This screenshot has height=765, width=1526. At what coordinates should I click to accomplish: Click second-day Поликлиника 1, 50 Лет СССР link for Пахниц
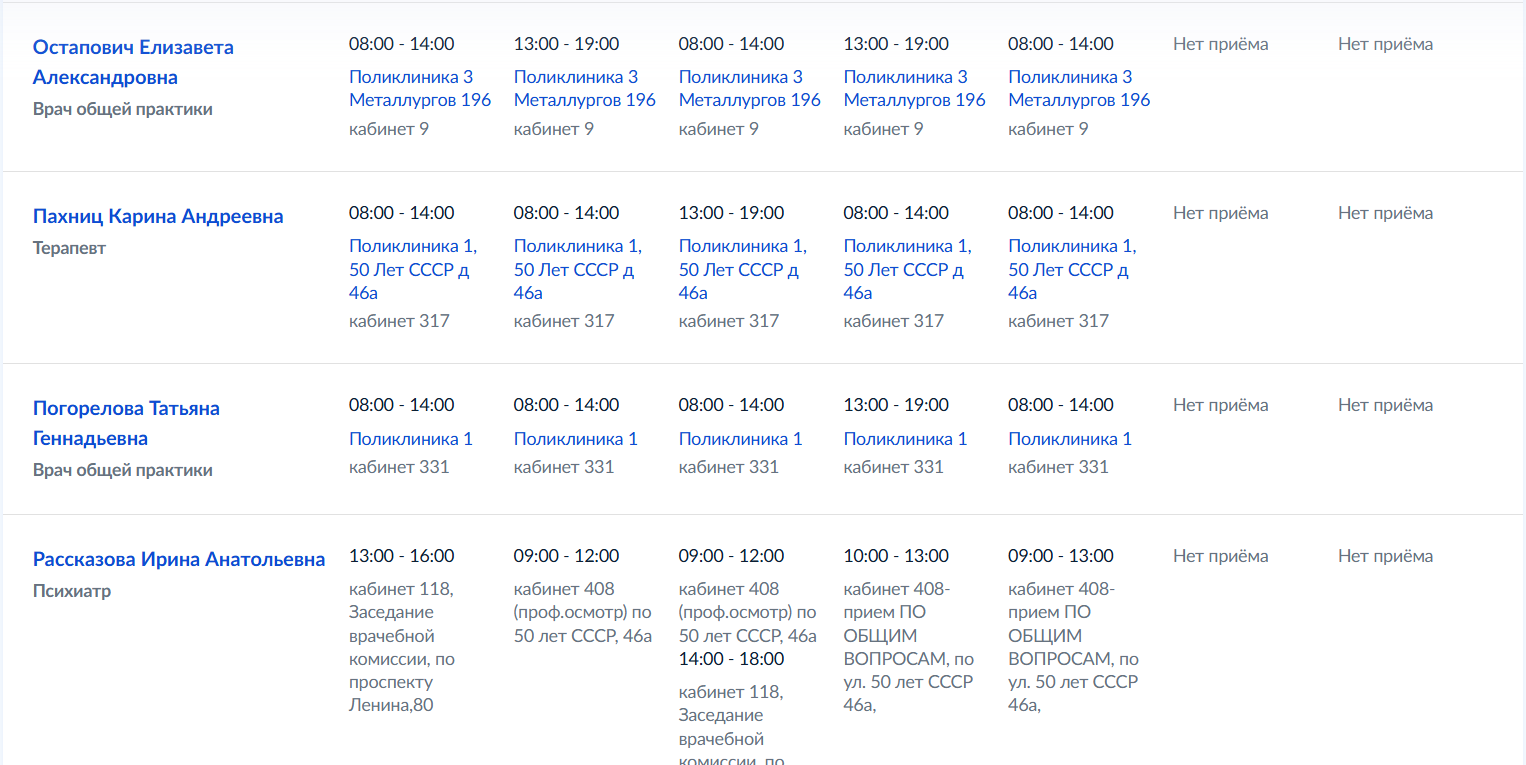pyautogui.click(x=578, y=269)
